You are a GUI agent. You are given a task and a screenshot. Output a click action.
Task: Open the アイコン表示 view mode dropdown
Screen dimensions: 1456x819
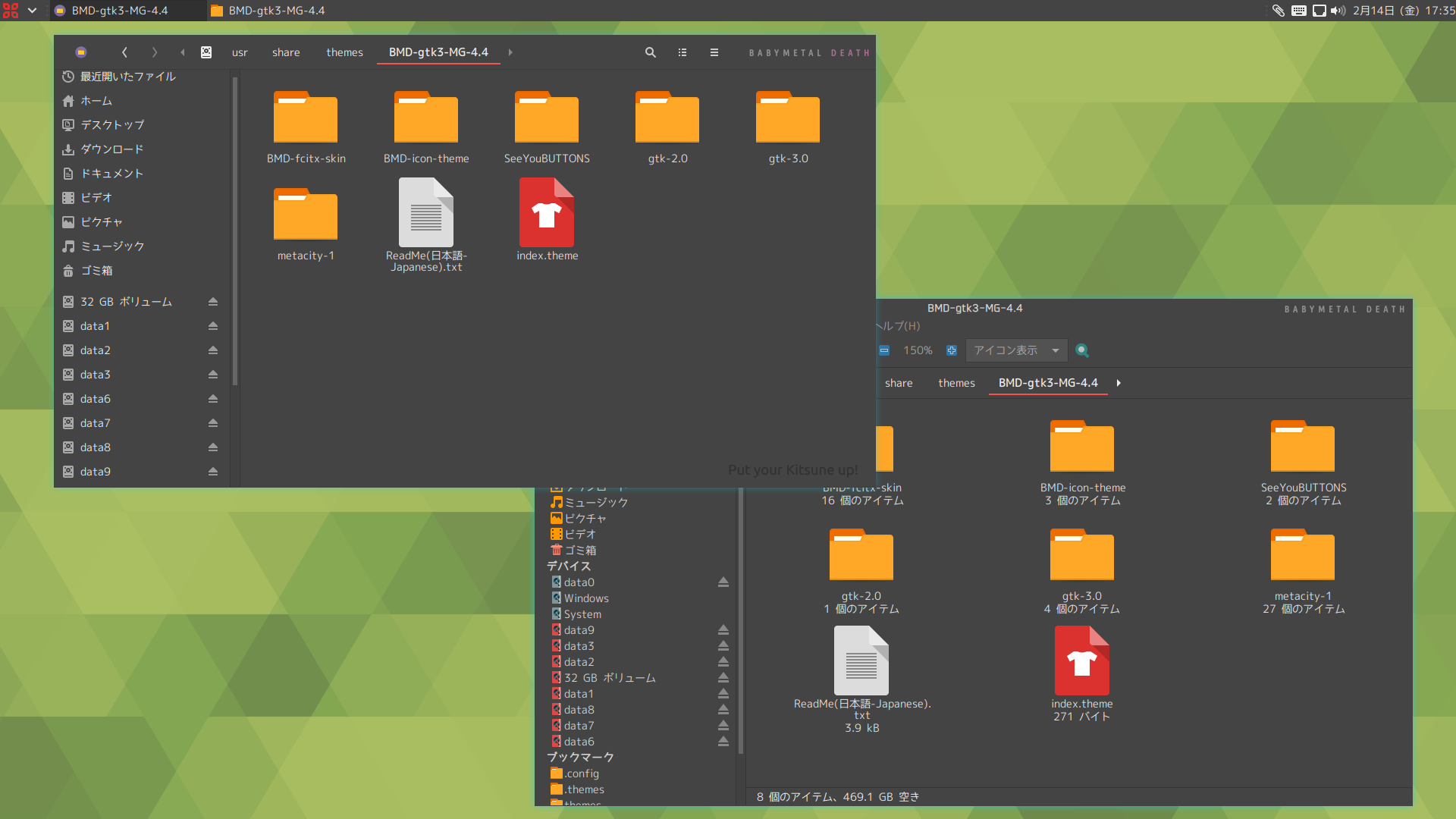[1016, 350]
